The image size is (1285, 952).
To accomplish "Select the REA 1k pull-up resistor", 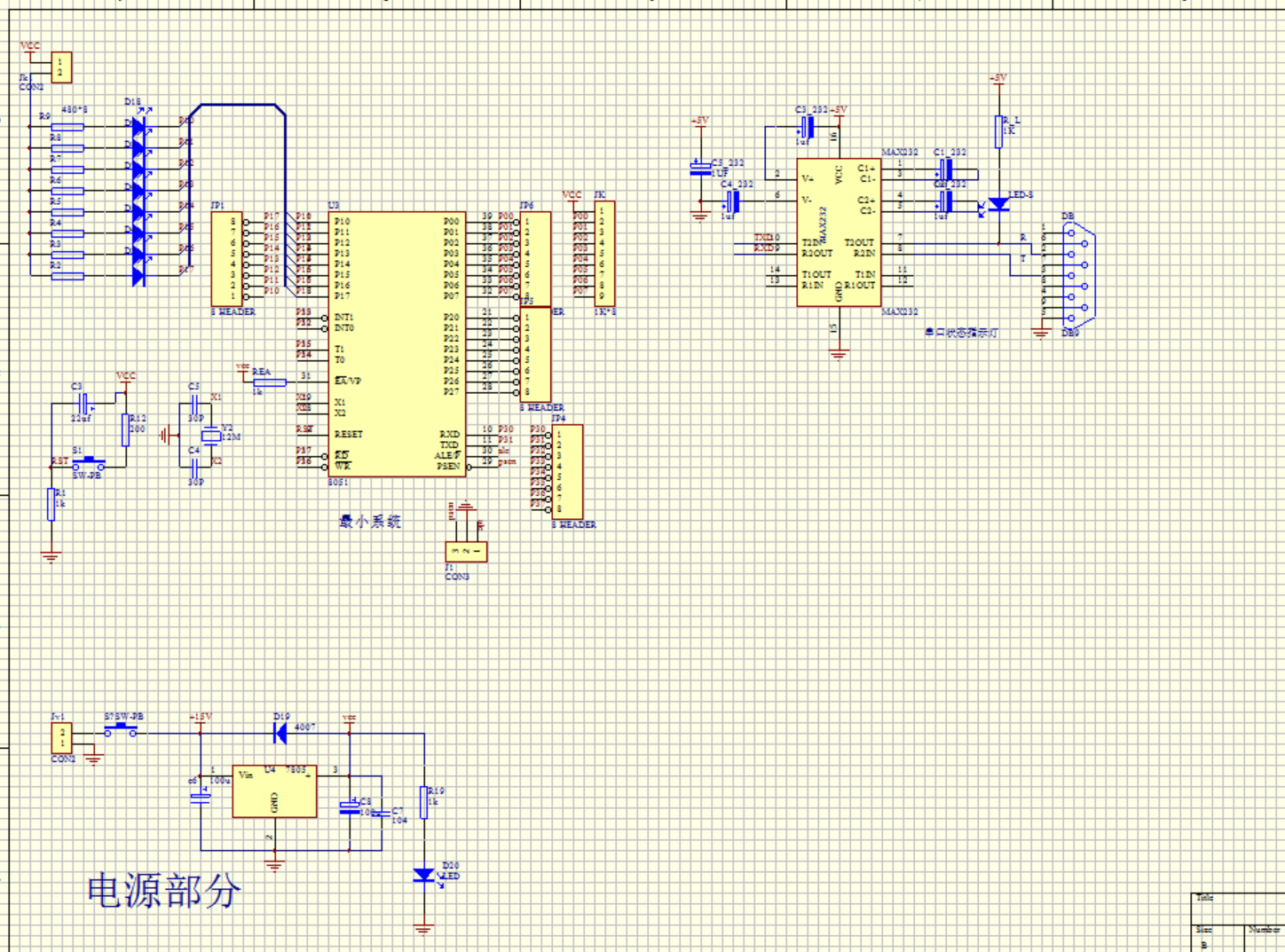I will tap(270, 382).
